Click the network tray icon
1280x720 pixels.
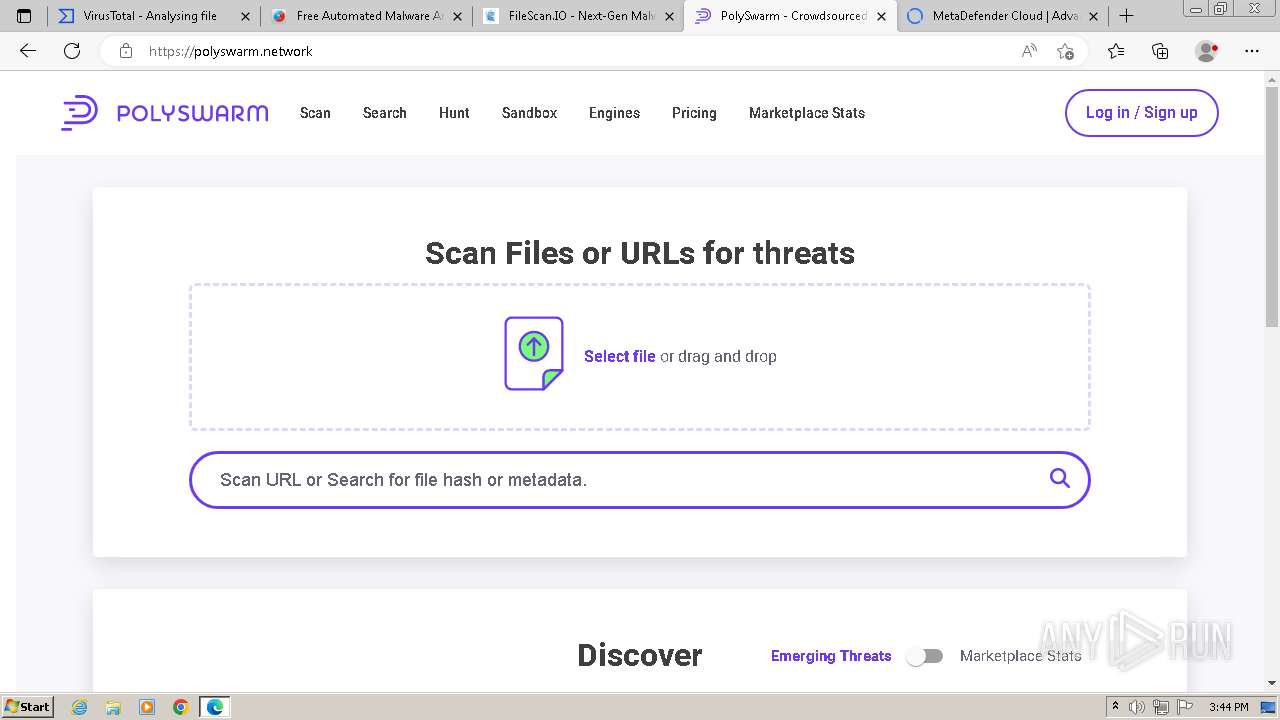(x=1161, y=707)
